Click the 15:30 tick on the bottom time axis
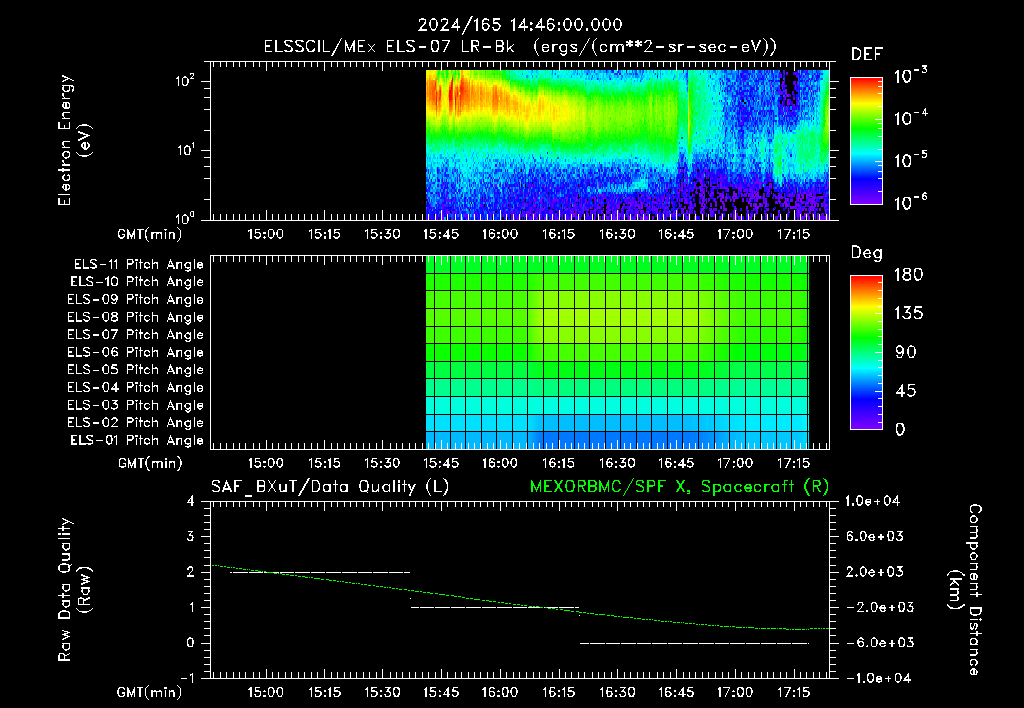Screen dimensions: 1024x708 tap(382, 692)
